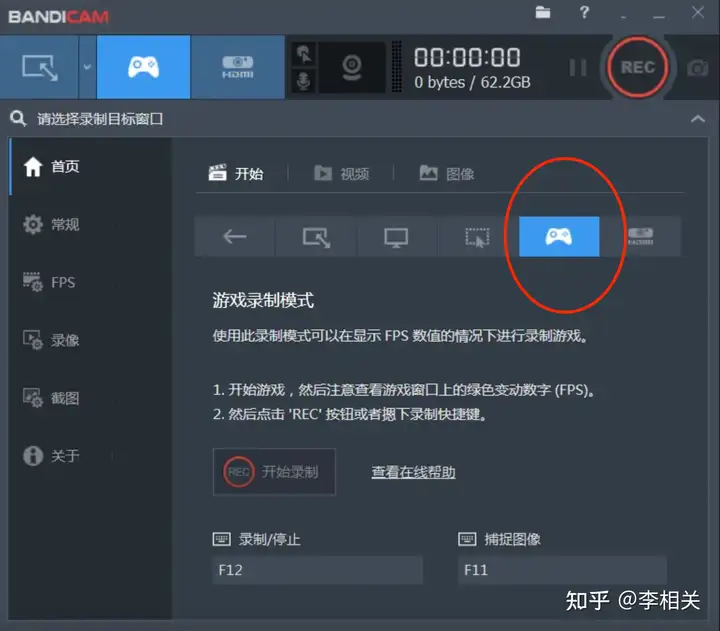
Task: Open 截图 image settings in sidebar
Action: [90, 398]
